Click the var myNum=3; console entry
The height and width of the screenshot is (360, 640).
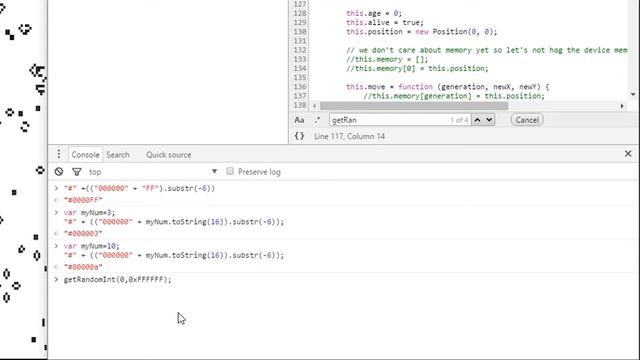tap(89, 213)
